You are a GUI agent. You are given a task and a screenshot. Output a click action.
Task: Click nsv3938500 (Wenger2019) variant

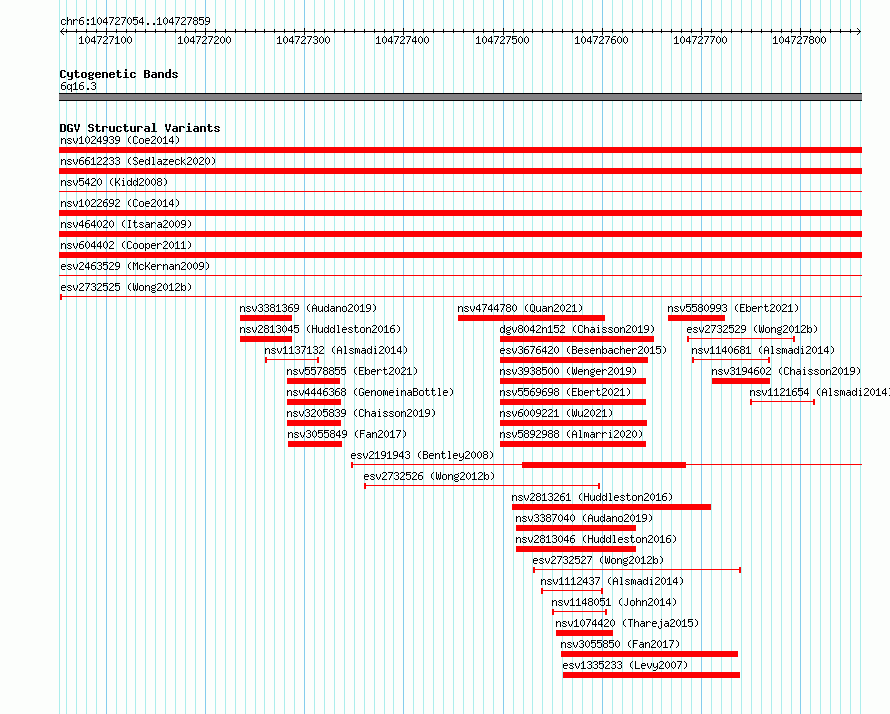click(x=568, y=371)
